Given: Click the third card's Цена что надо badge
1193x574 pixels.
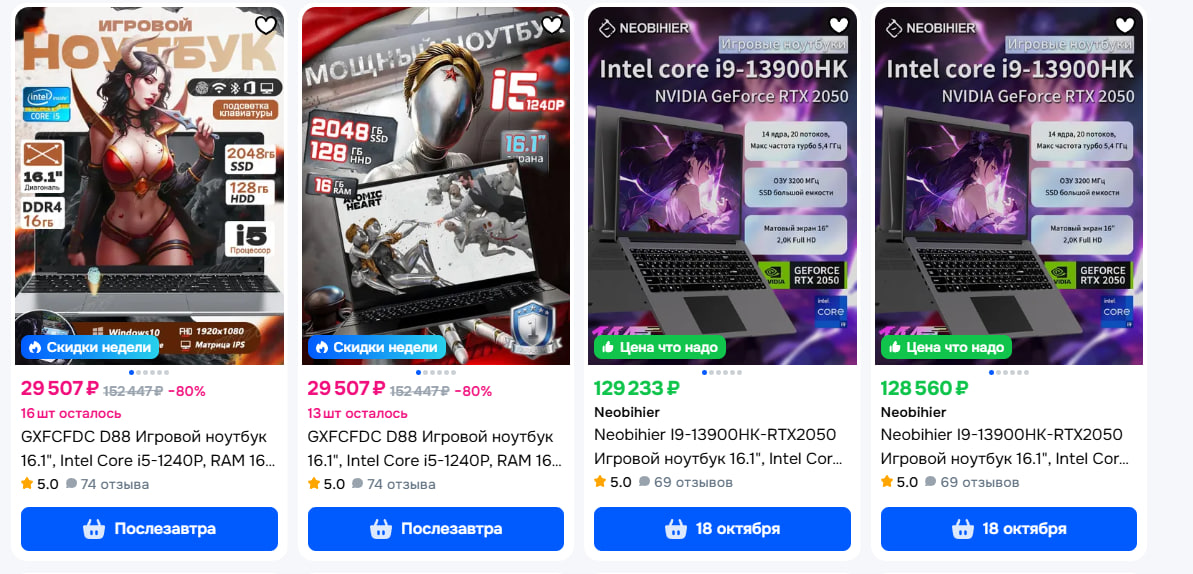Looking at the screenshot, I should (x=660, y=347).
